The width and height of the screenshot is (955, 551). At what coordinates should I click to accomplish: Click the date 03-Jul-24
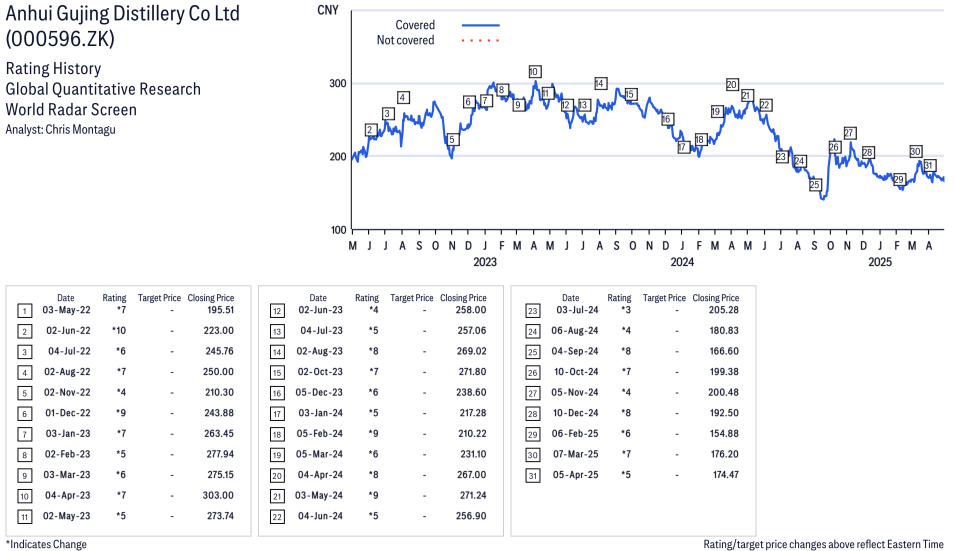[577, 310]
